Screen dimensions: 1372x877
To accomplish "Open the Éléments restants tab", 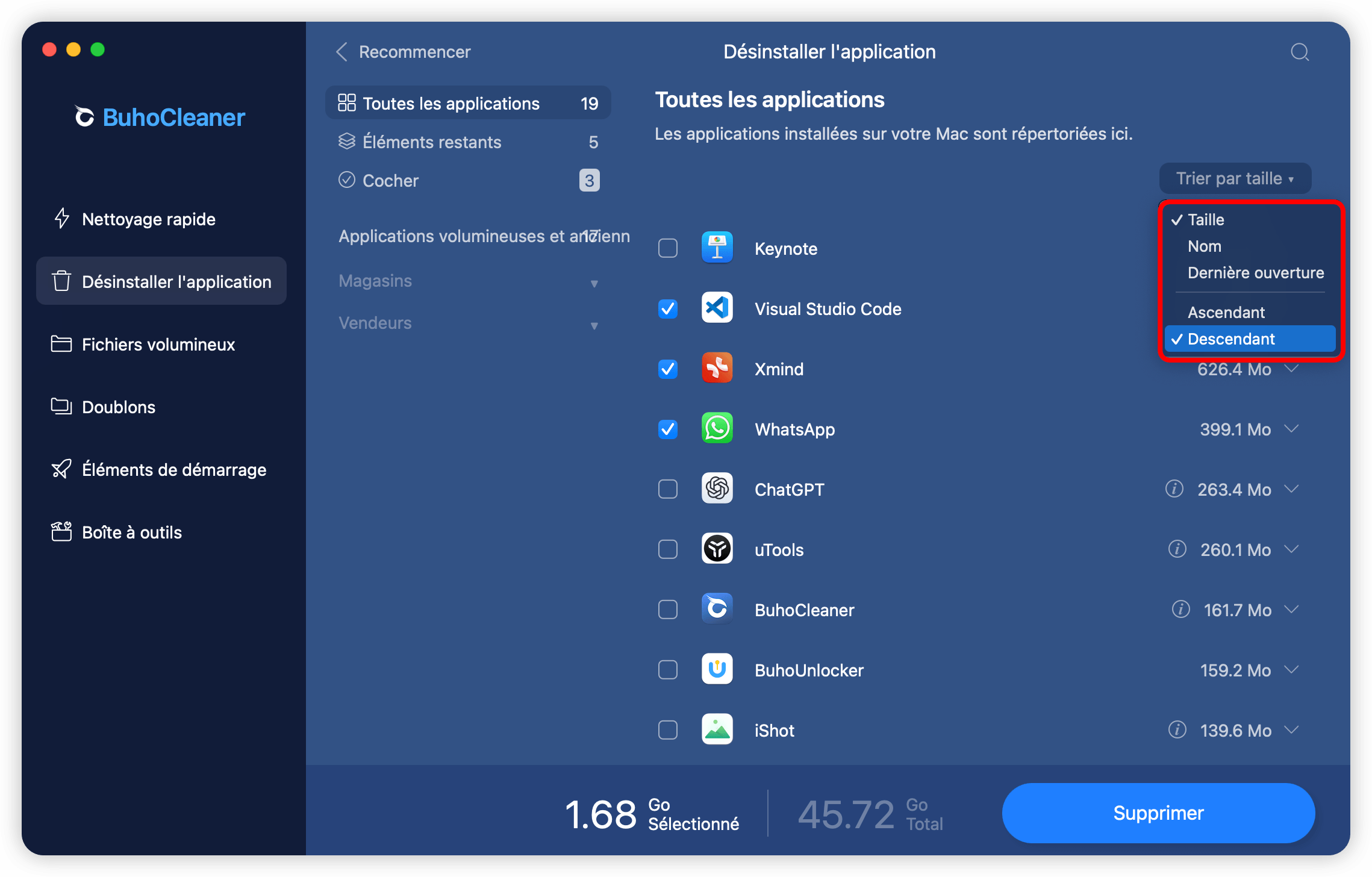I will click(468, 142).
